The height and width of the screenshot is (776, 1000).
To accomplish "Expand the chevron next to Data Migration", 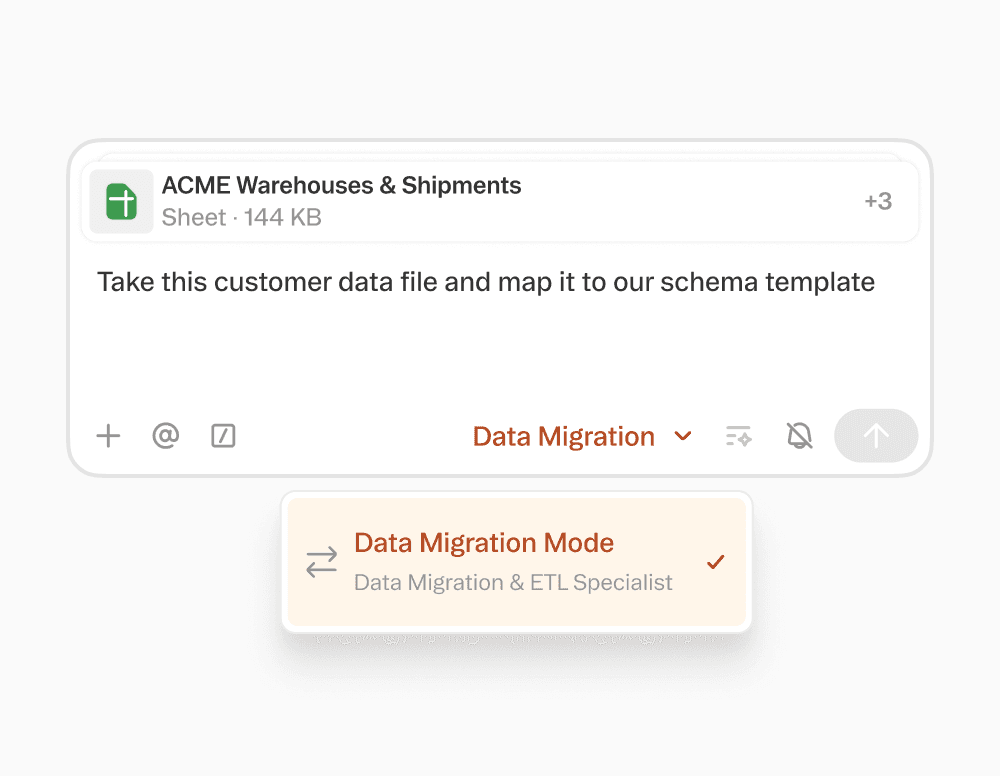I will 683,436.
